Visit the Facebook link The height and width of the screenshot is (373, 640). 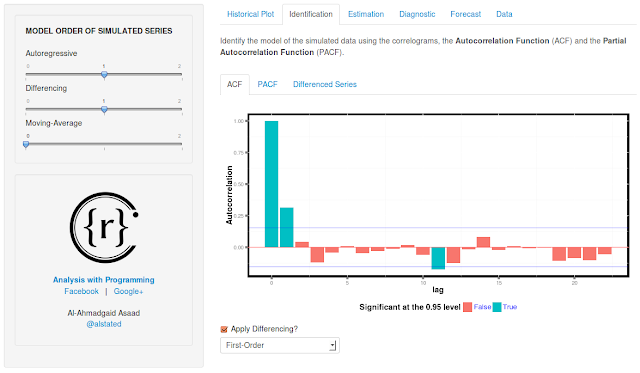[81, 291]
